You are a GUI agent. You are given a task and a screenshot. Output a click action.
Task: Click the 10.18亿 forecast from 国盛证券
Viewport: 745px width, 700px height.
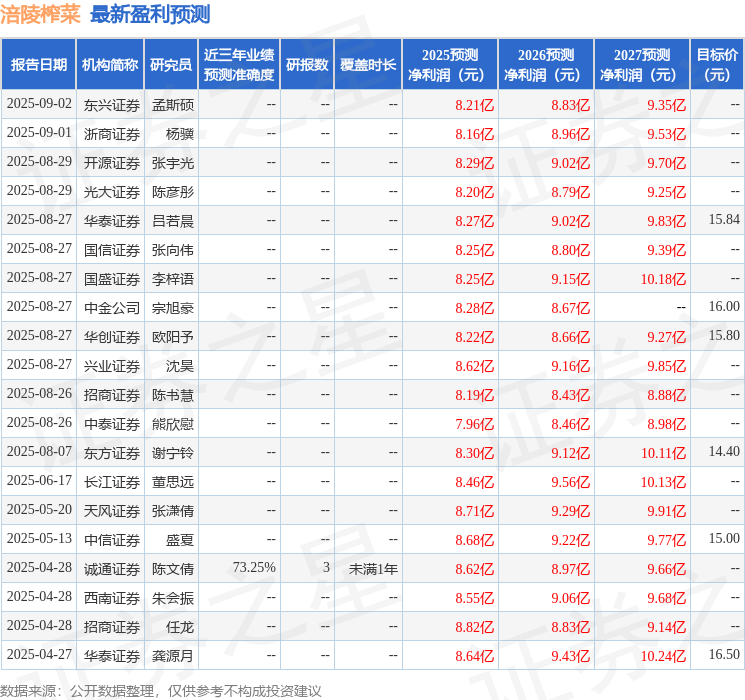pos(663,278)
